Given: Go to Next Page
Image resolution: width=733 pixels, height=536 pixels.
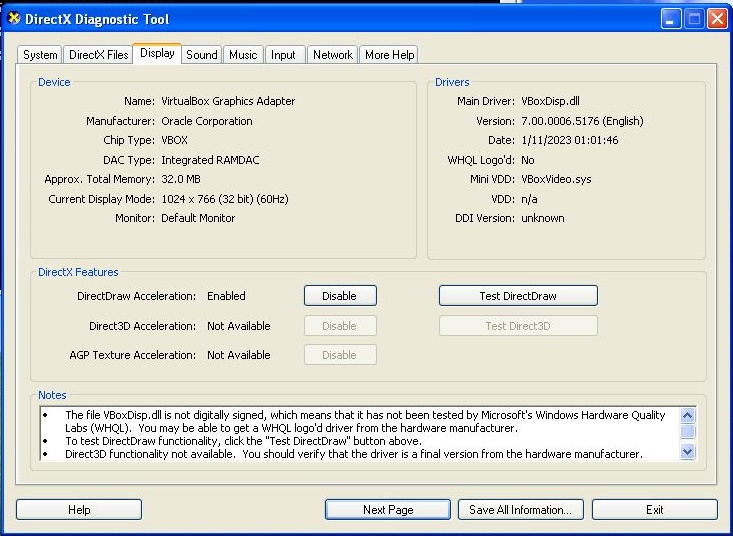Looking at the screenshot, I should (x=388, y=509).
